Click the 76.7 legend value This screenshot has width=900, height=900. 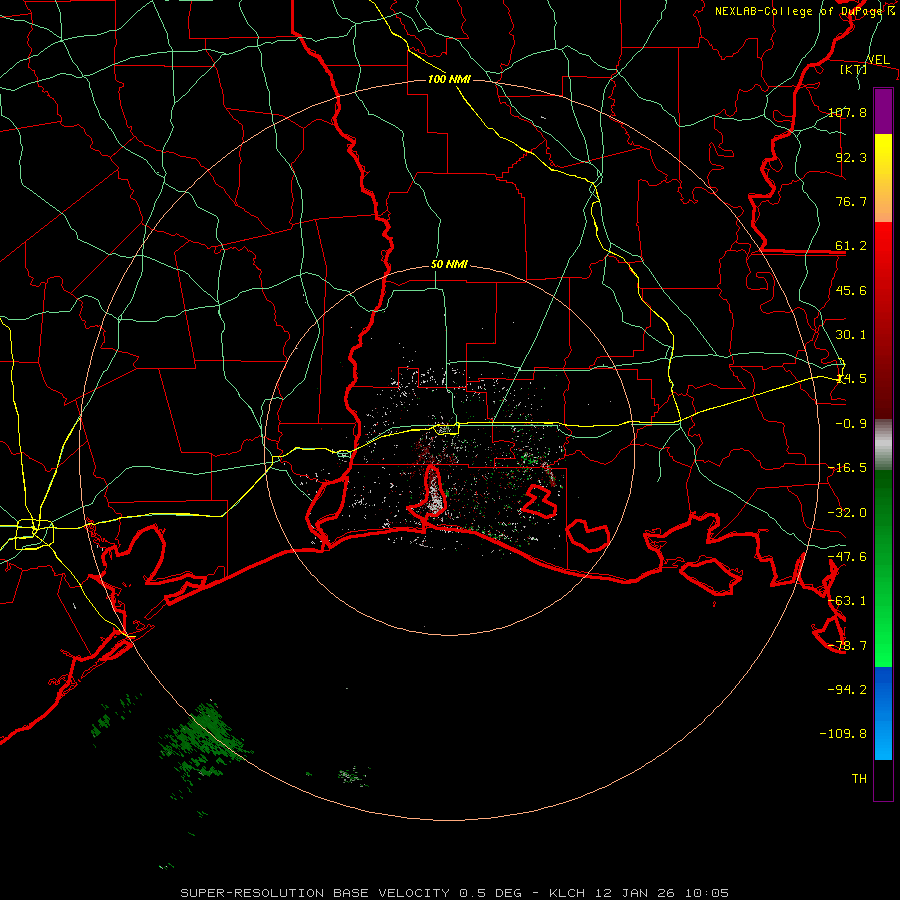tap(851, 201)
